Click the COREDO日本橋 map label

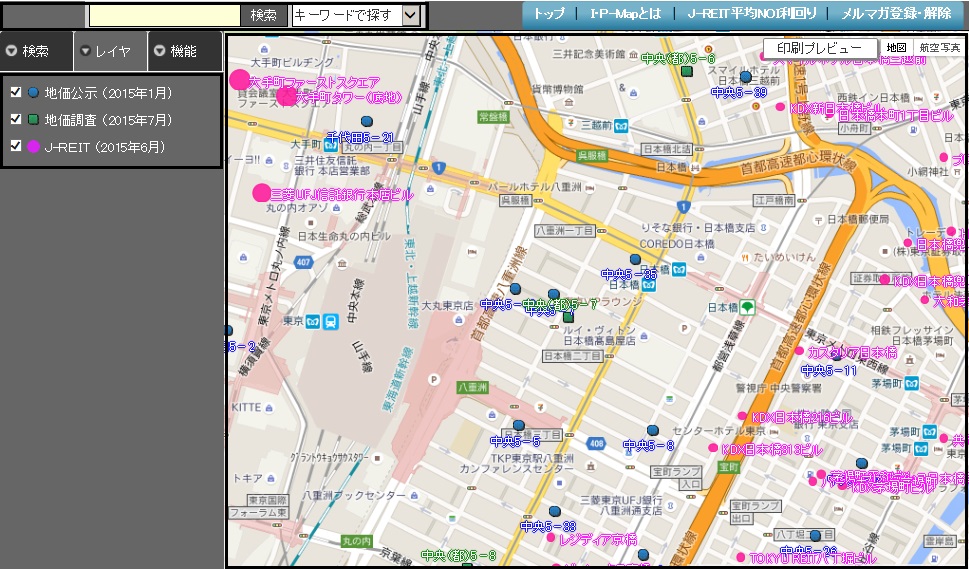pyautogui.click(x=676, y=244)
